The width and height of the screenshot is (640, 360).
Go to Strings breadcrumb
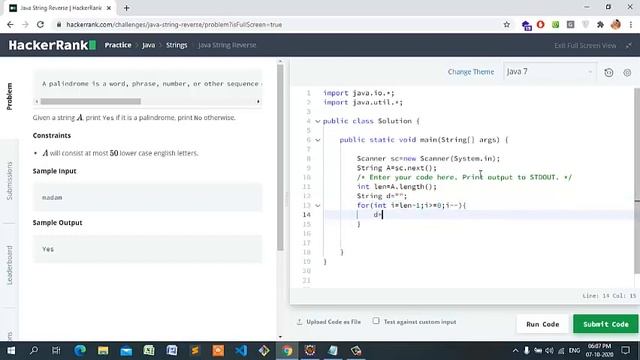click(x=177, y=45)
